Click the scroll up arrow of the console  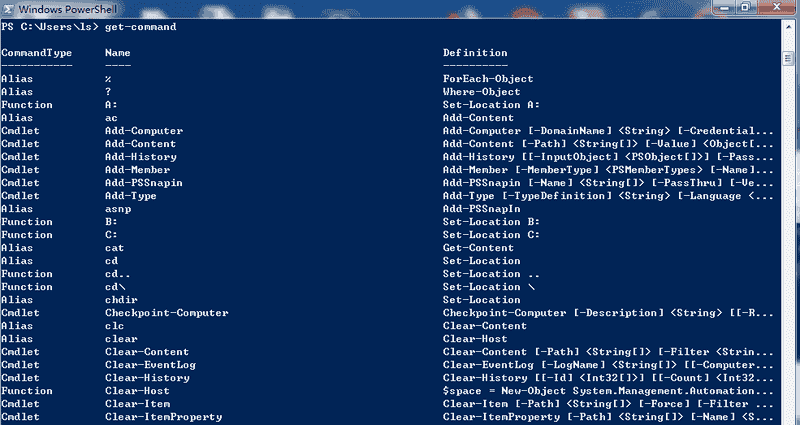[790, 28]
